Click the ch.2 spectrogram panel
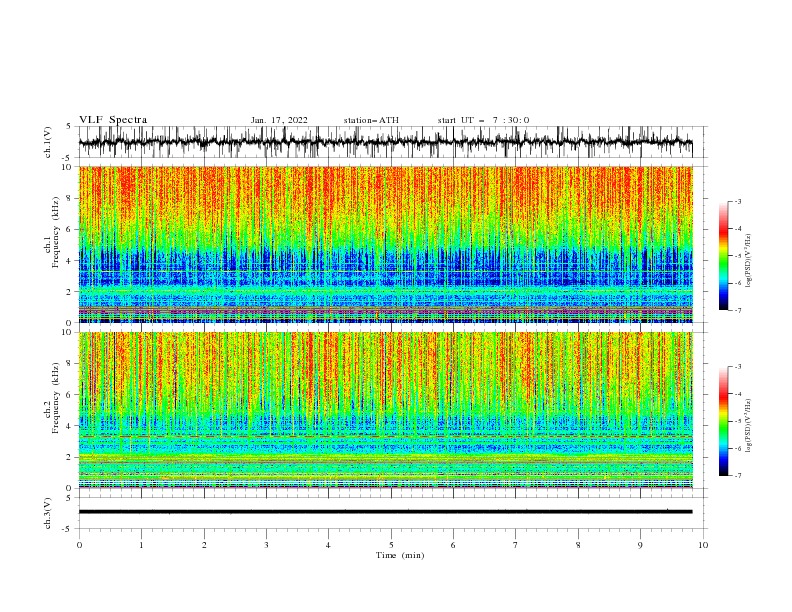 385,410
